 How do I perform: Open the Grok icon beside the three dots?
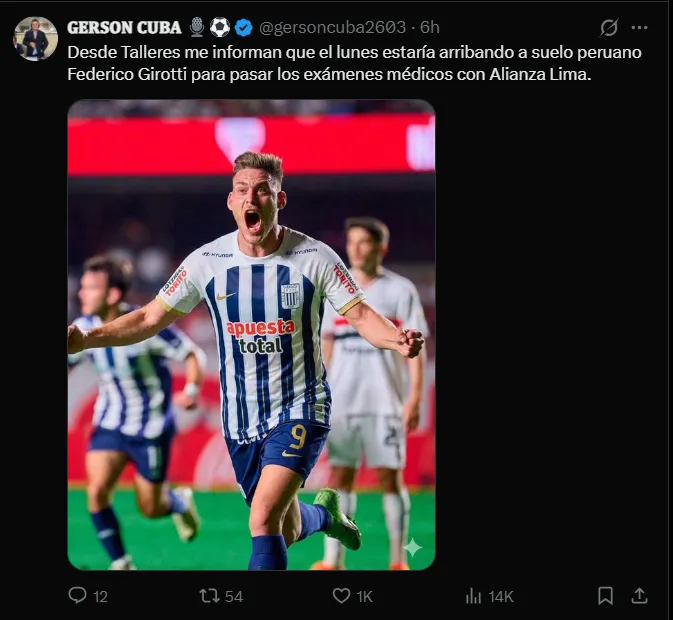coord(608,27)
